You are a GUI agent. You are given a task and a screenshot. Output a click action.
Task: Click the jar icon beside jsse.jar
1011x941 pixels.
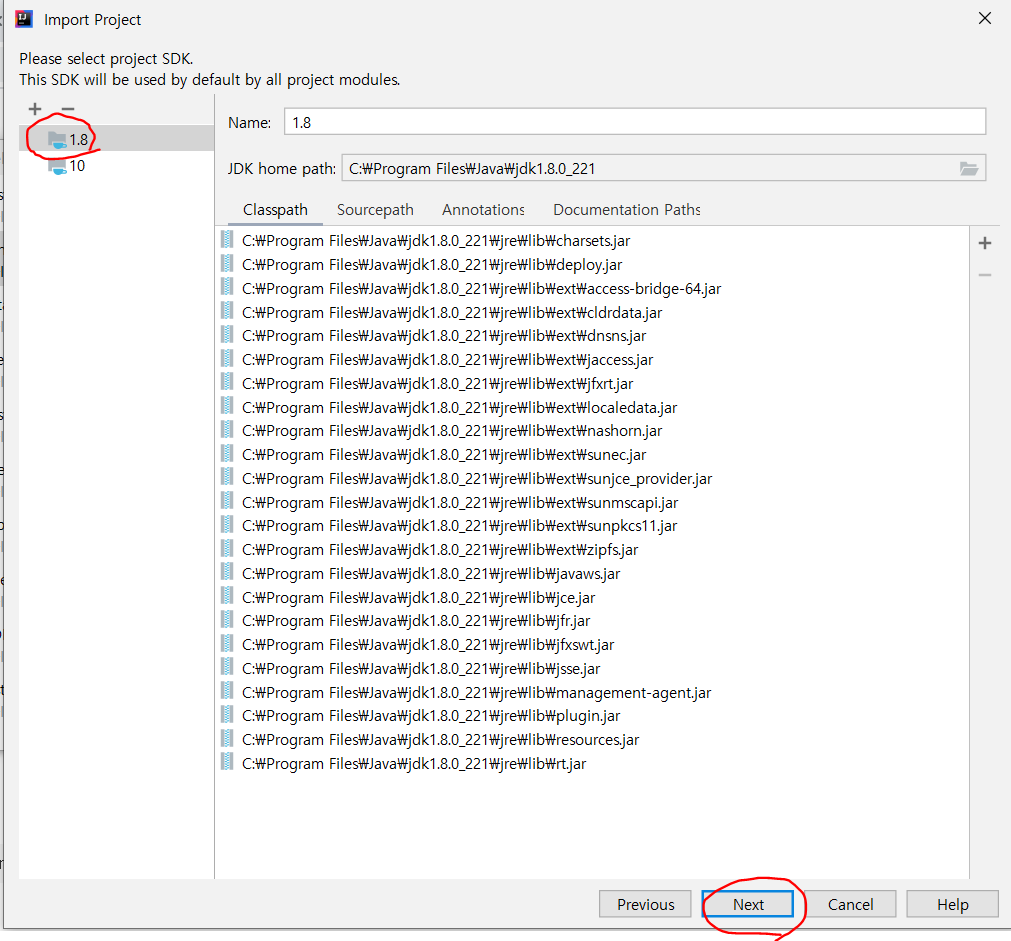point(227,668)
